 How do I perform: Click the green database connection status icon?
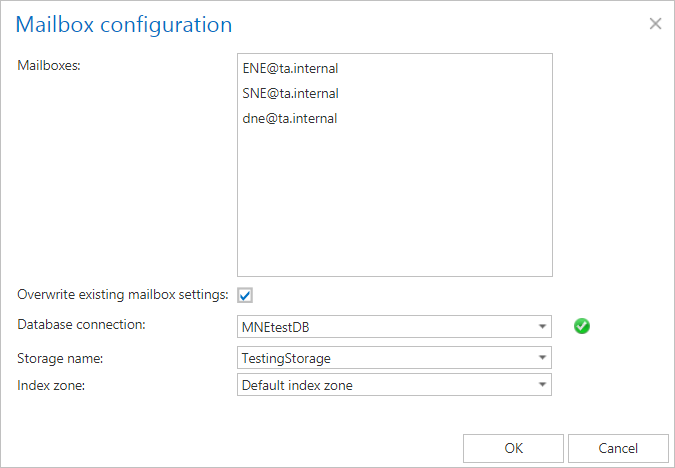582,326
